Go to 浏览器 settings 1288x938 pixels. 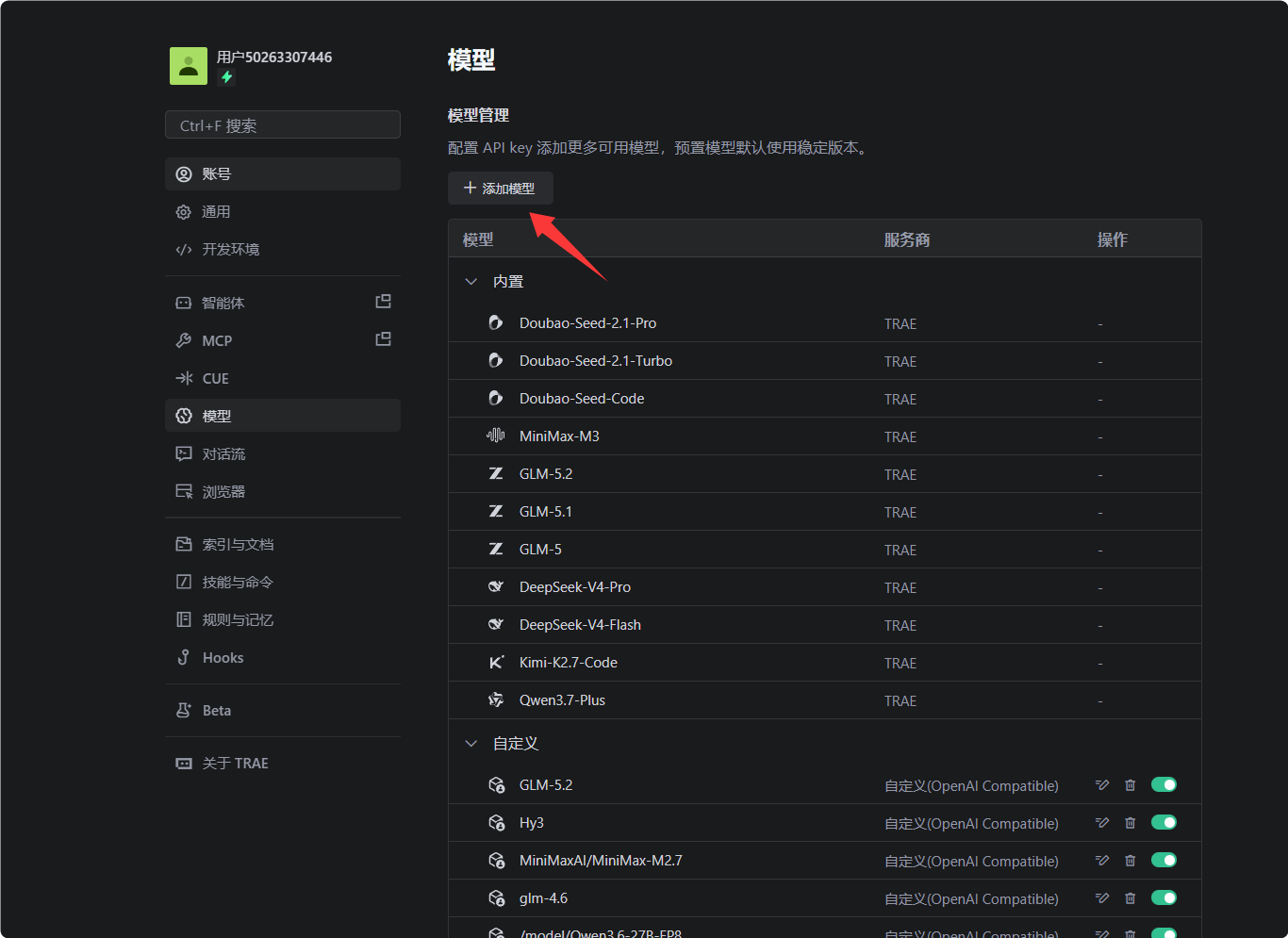coord(283,491)
